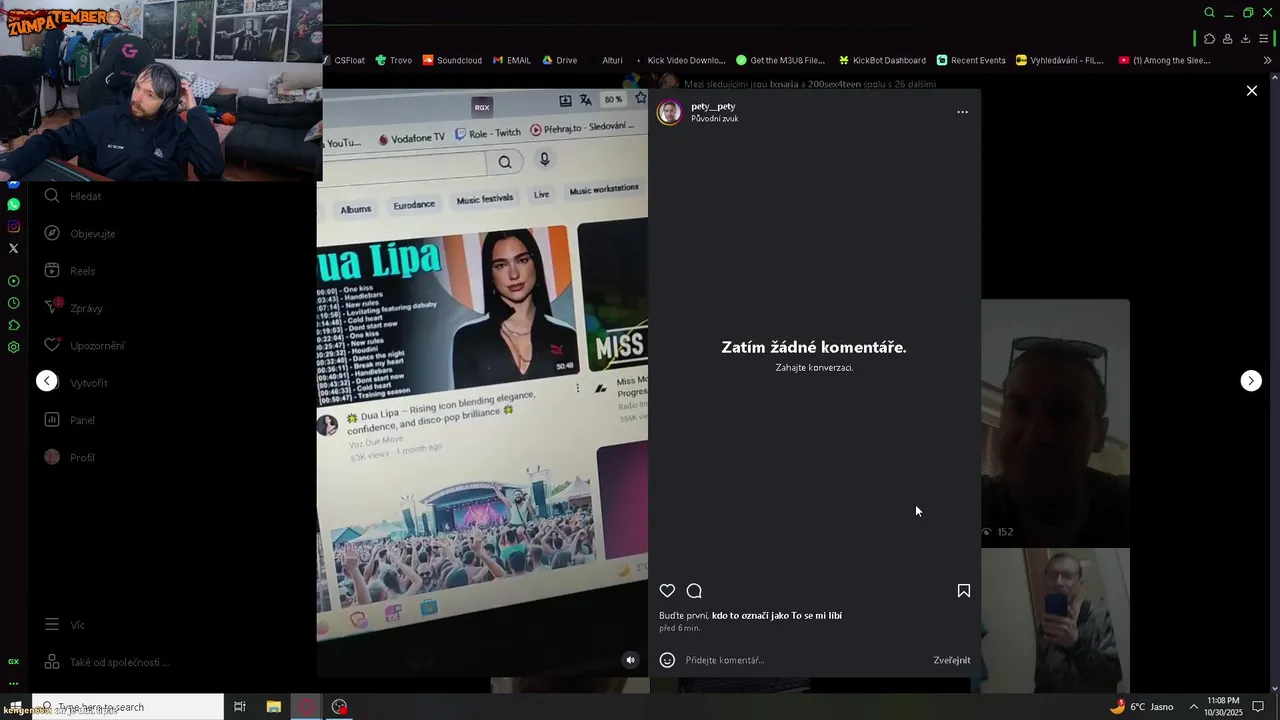Open the browser downloads icon

1245,39
